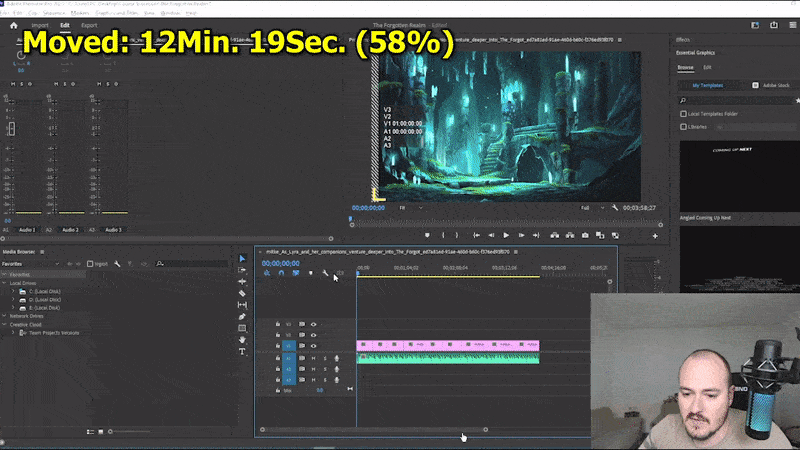
Task: Toggle timeline Snap magnet
Action: pos(281,273)
